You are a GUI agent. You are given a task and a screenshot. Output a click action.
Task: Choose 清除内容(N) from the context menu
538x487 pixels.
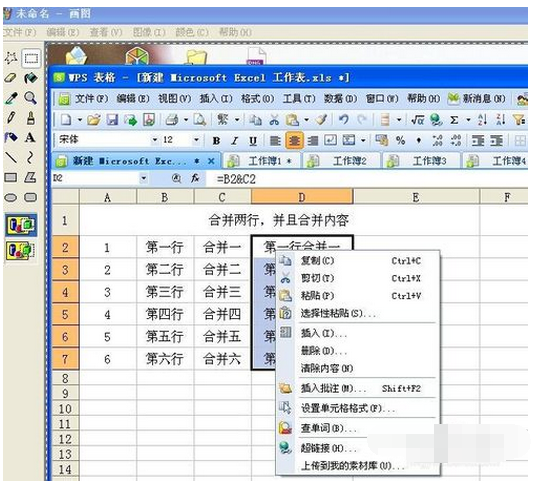pyautogui.click(x=358, y=369)
